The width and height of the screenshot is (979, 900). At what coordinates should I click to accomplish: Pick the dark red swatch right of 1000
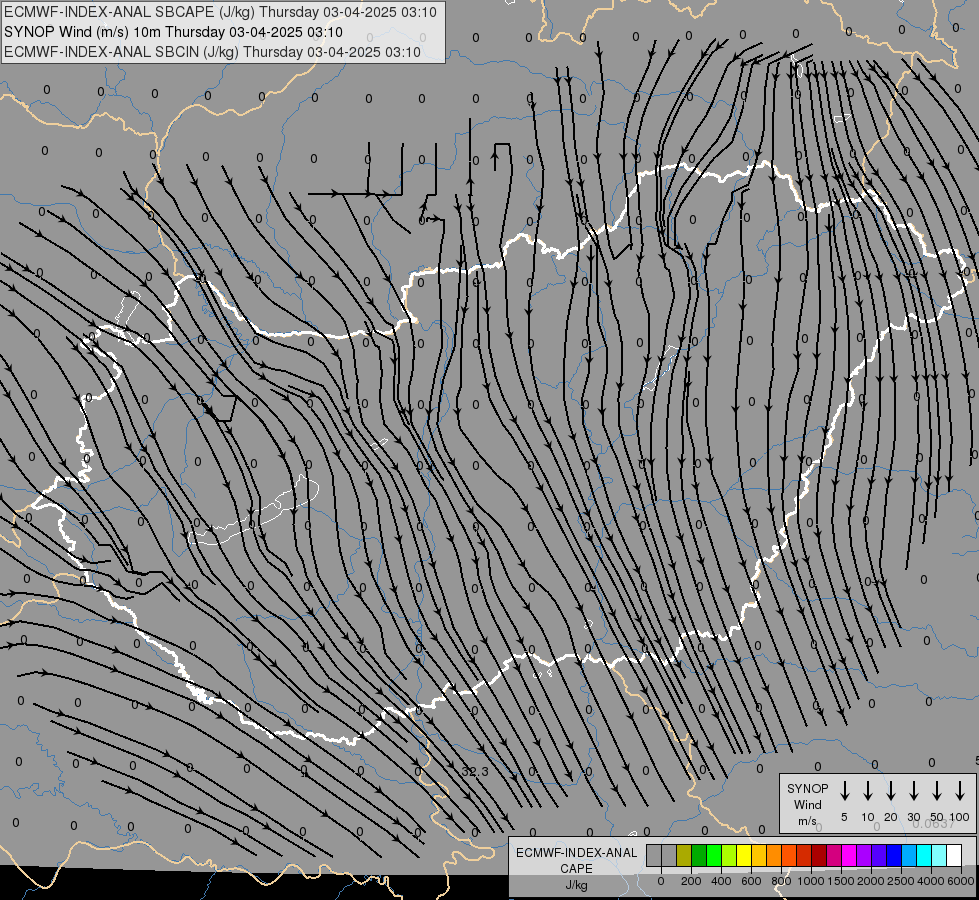click(819, 855)
